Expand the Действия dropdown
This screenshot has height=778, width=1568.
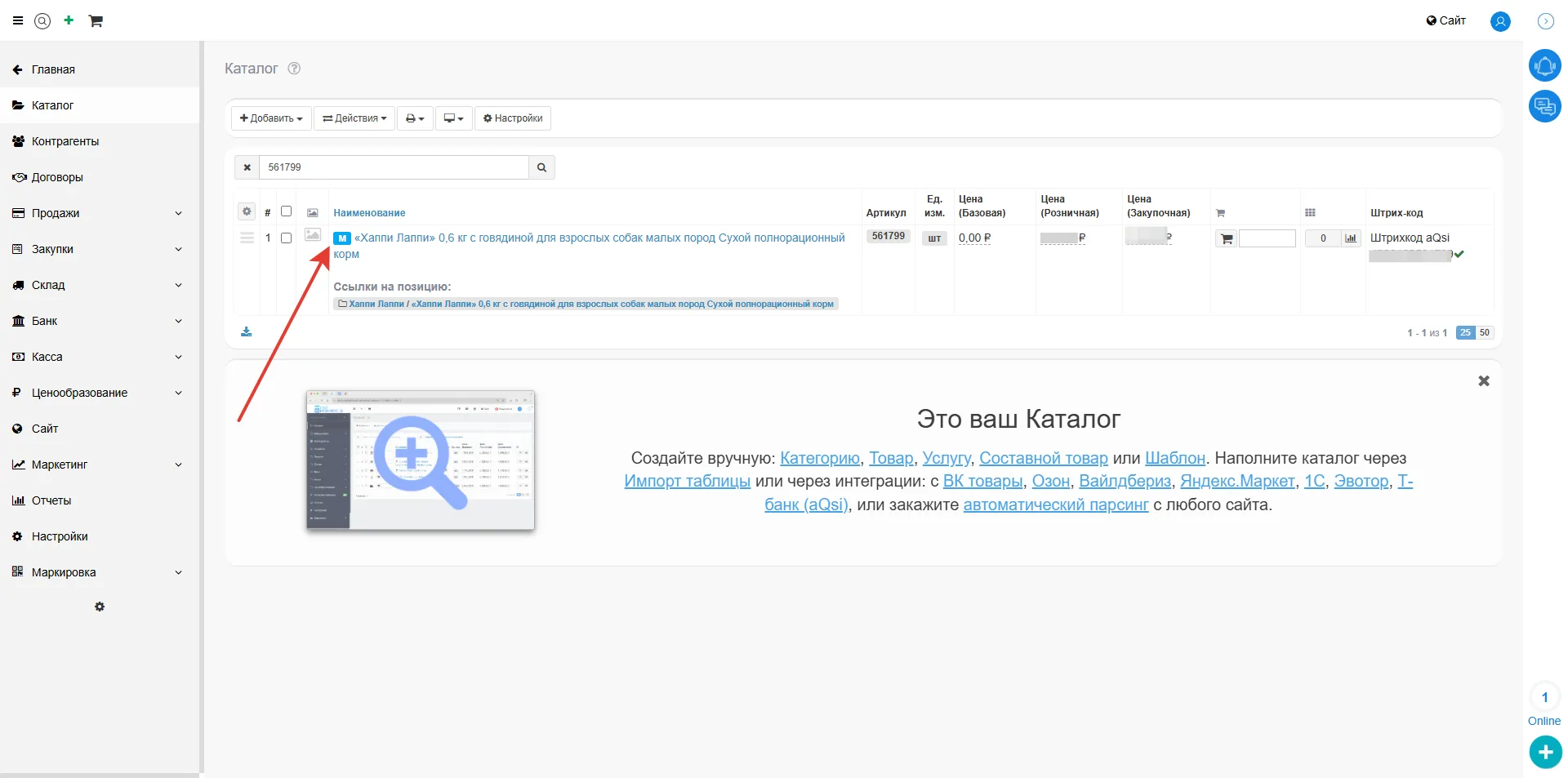(x=354, y=118)
